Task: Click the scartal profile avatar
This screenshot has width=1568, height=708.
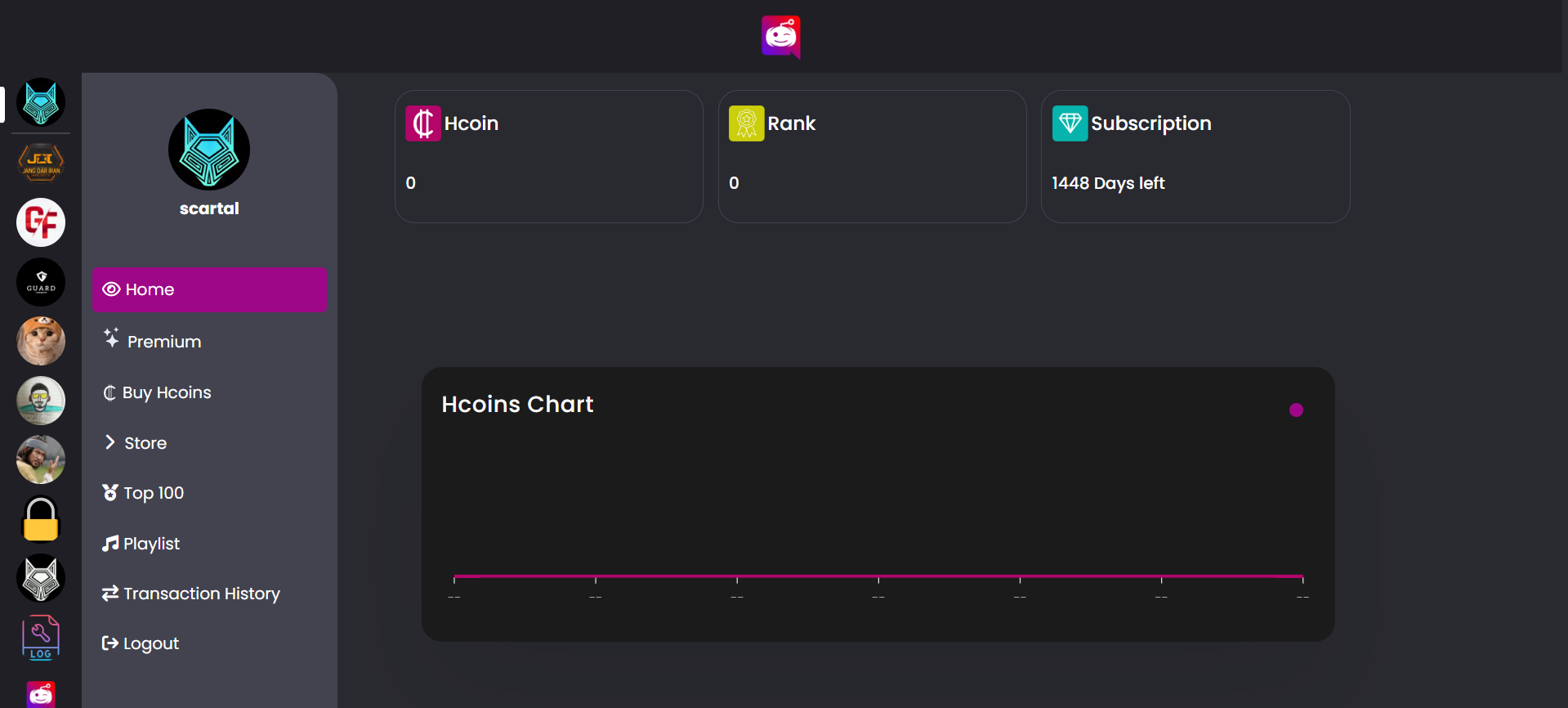Action: [x=209, y=150]
